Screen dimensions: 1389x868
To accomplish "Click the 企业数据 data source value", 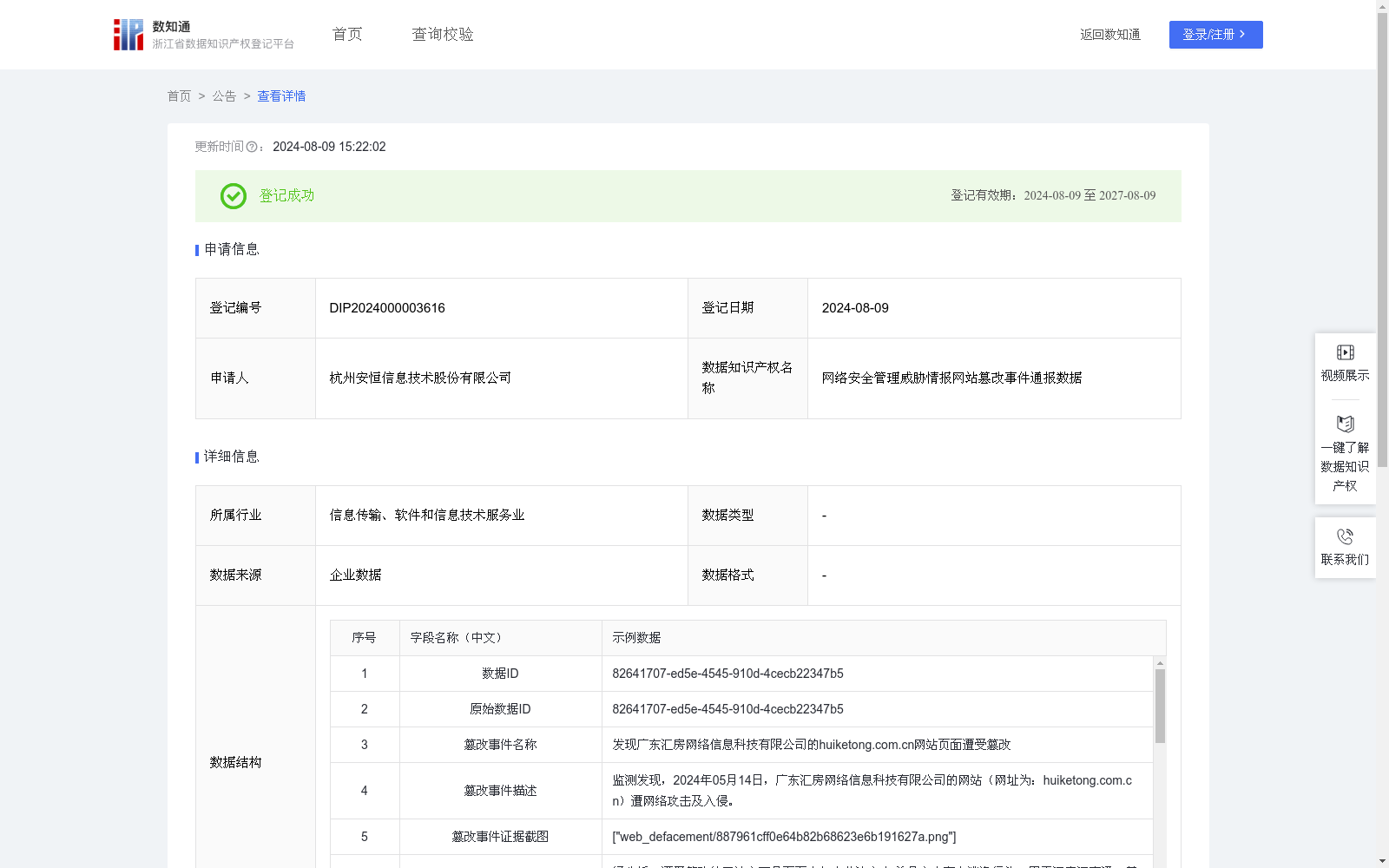I will (x=355, y=575).
